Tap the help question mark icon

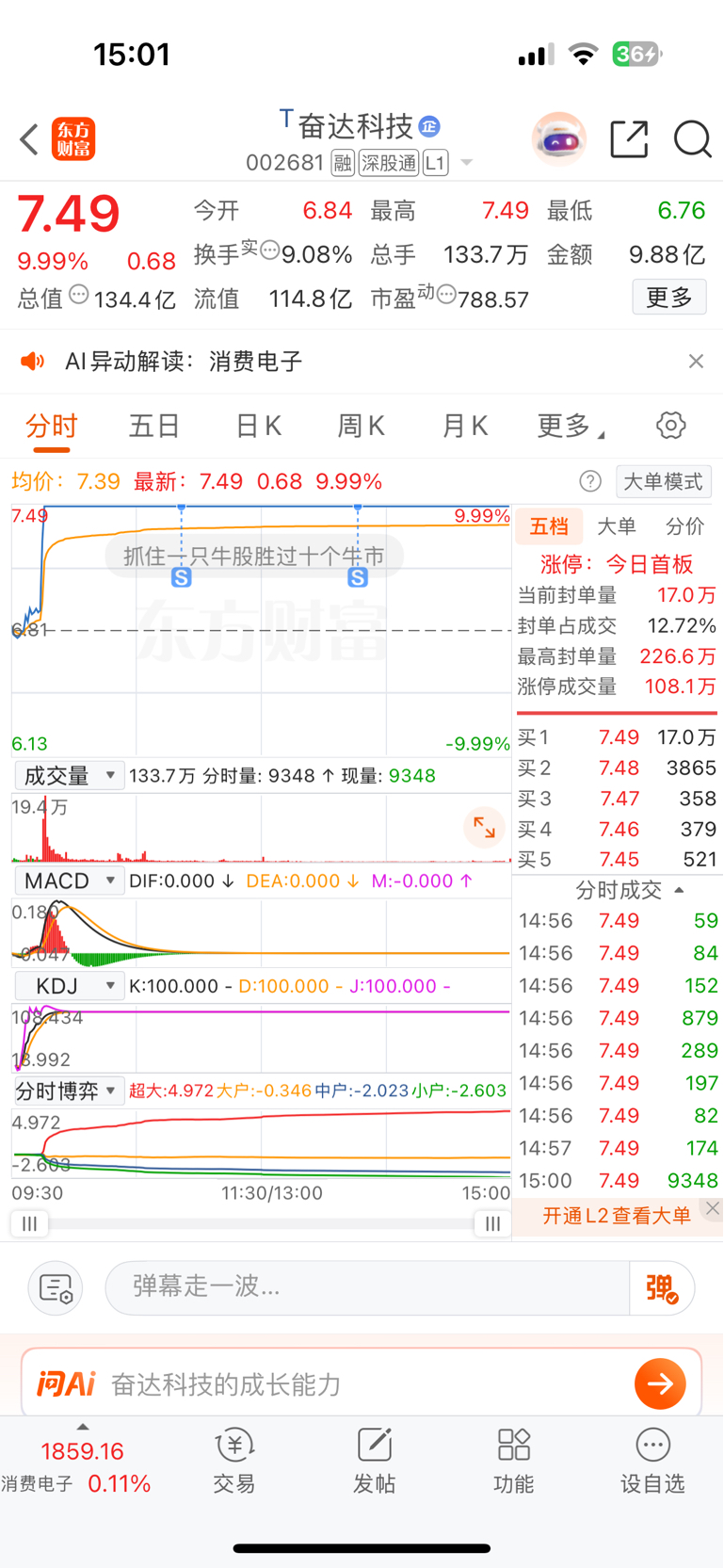point(590,482)
